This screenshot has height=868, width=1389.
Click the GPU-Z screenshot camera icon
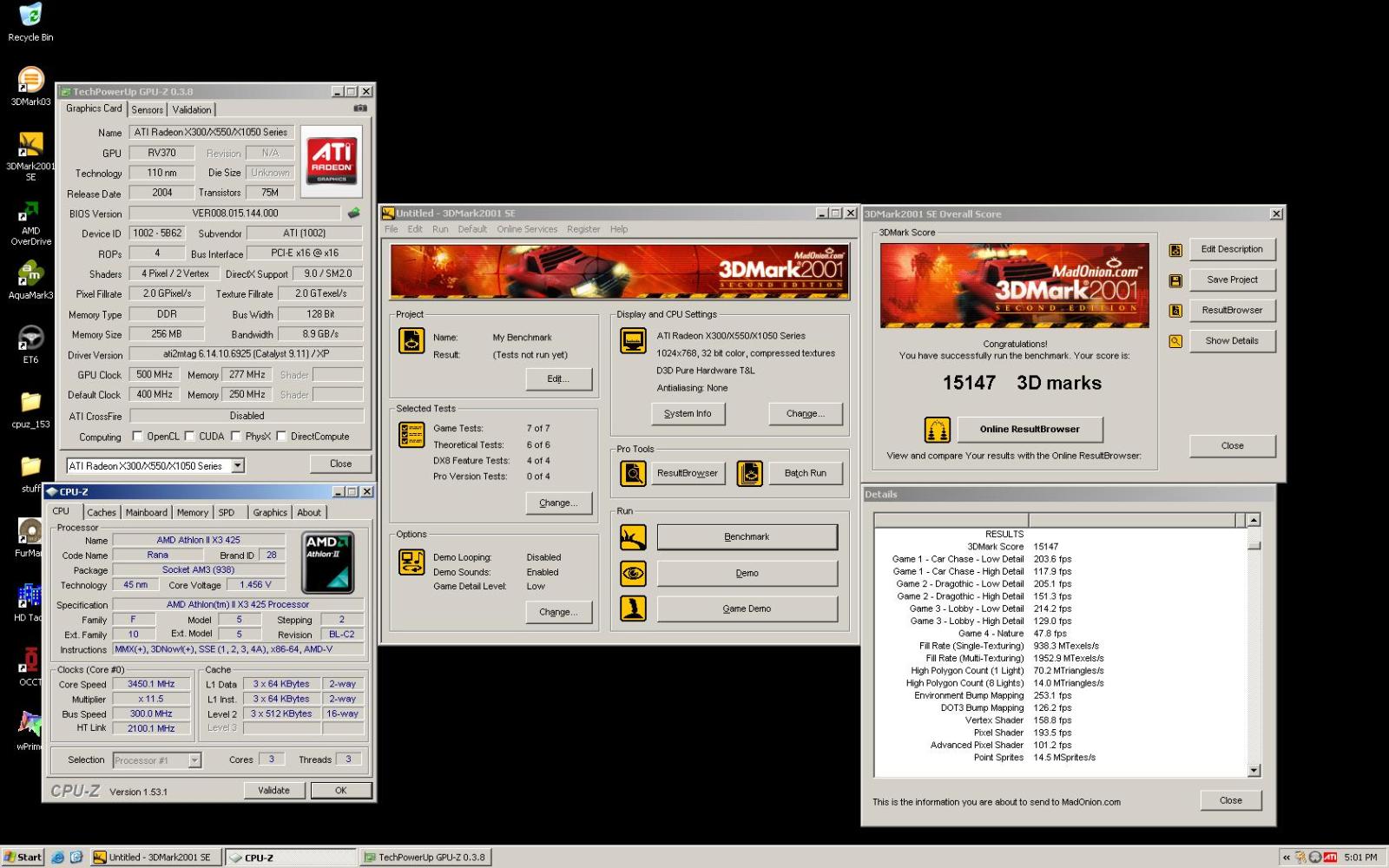pyautogui.click(x=360, y=108)
